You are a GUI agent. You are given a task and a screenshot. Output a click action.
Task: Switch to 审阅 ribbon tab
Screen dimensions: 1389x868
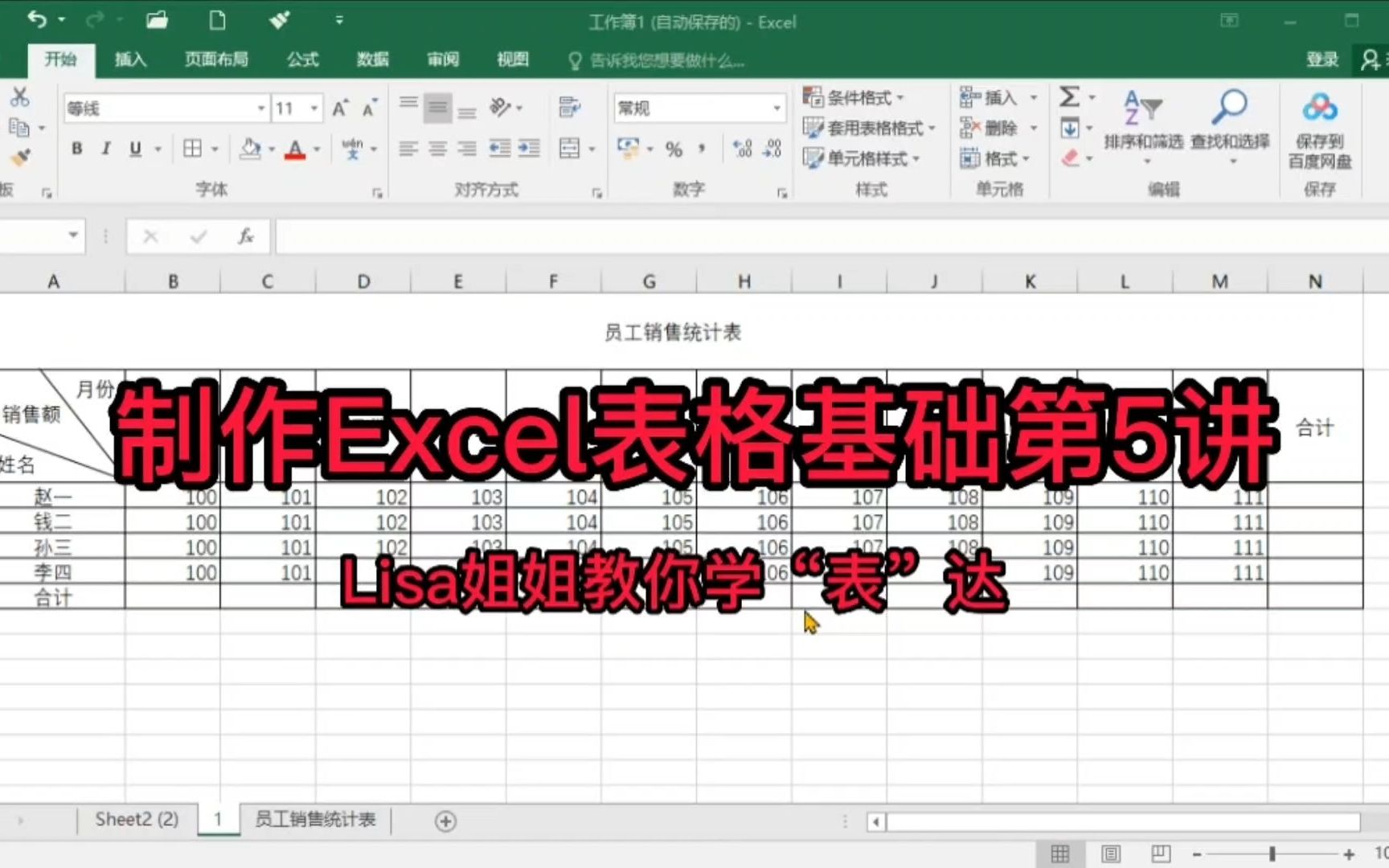click(443, 59)
